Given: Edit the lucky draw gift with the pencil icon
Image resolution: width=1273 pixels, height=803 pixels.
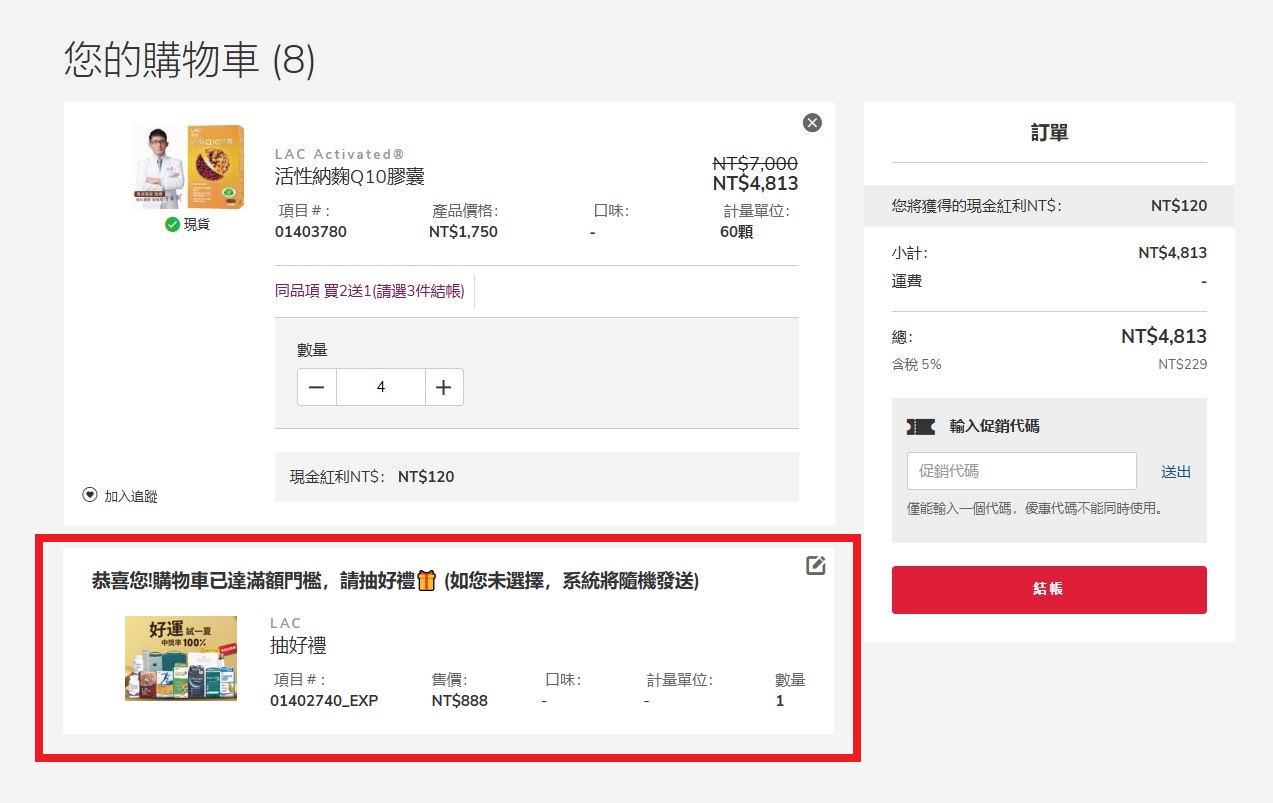Looking at the screenshot, I should click(816, 566).
